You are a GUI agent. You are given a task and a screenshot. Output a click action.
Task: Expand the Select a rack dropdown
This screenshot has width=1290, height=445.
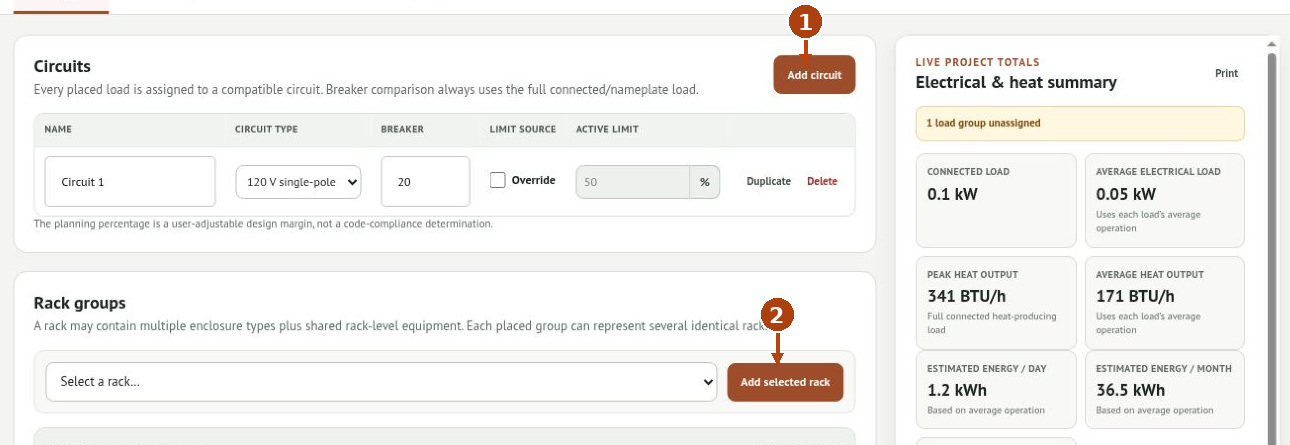381,382
